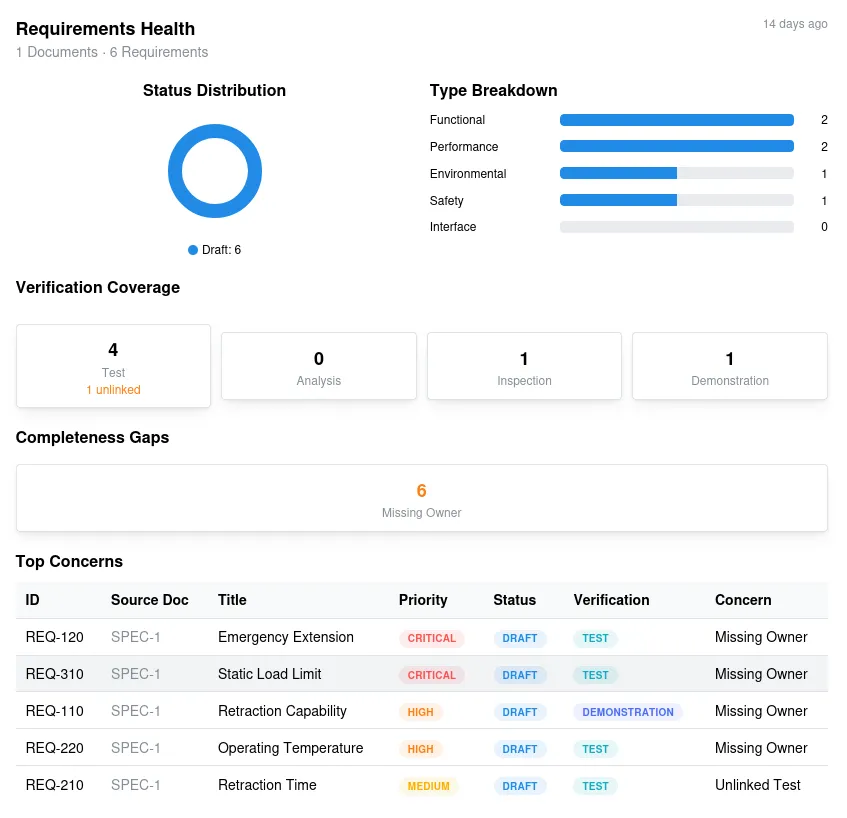Sort by the ID column header
The image size is (847, 818).
pos(32,600)
